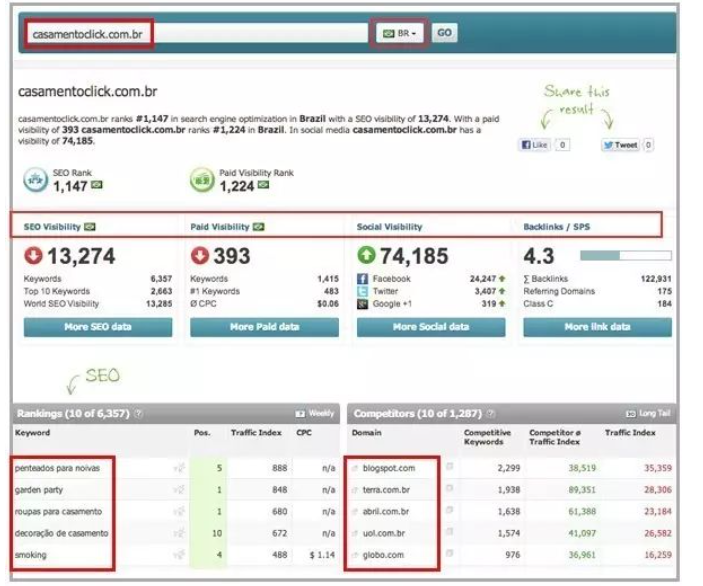Select the SEO Visibility heading
703x586 pixels.
tap(52, 227)
